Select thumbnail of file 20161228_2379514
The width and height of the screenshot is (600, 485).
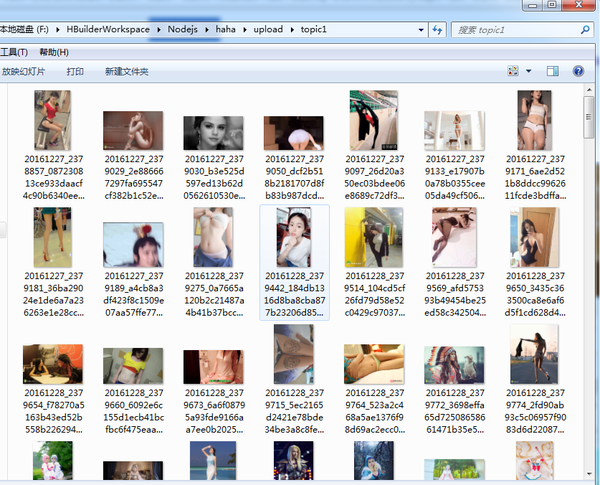[x=374, y=237]
